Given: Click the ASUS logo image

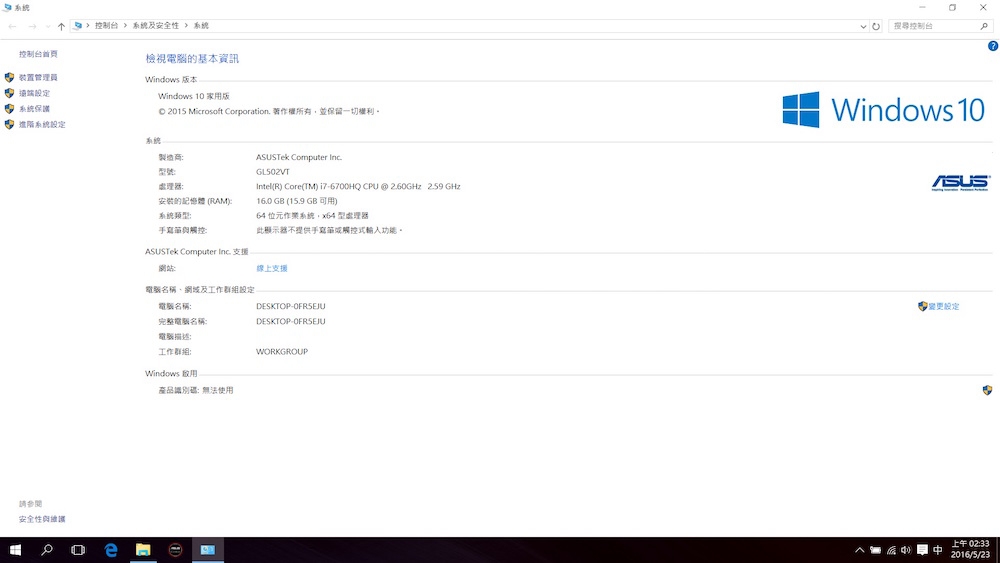Looking at the screenshot, I should (960, 183).
